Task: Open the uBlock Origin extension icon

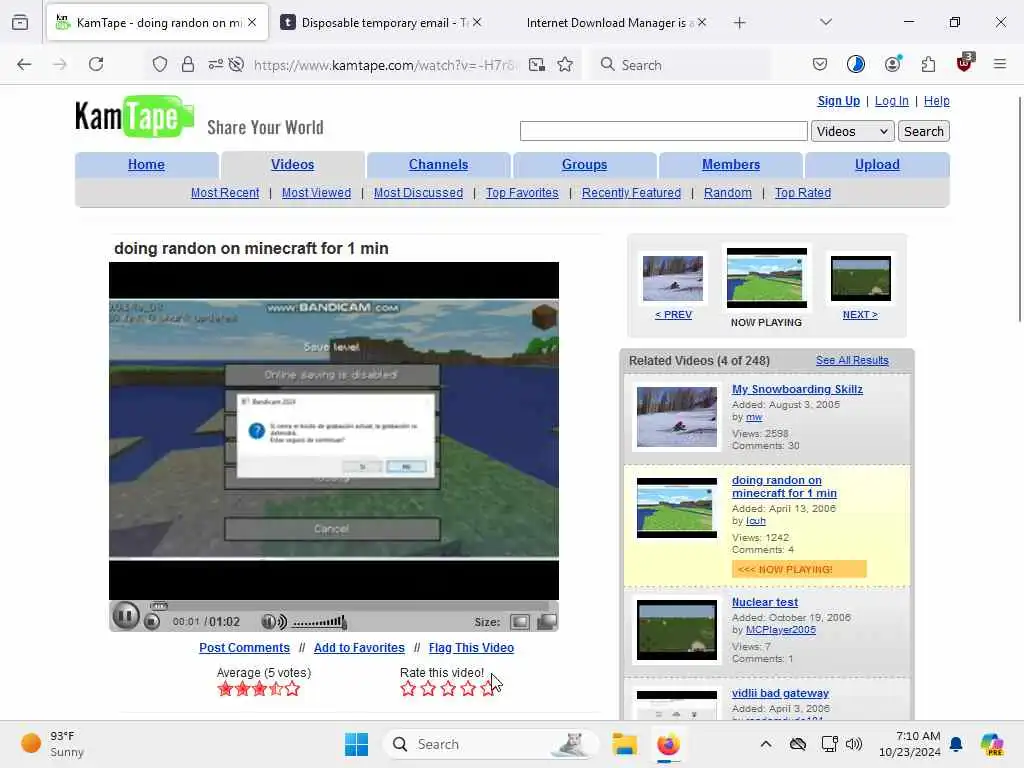Action: (965, 63)
